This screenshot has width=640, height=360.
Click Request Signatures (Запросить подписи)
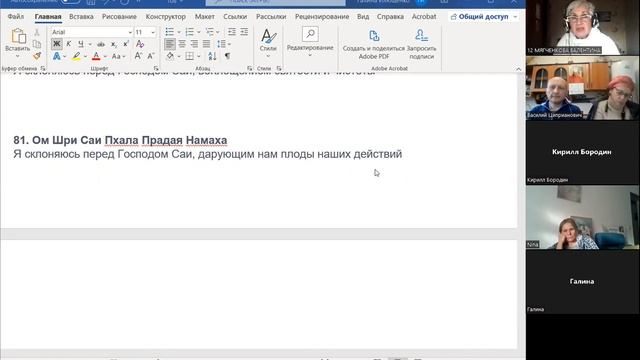click(x=422, y=44)
